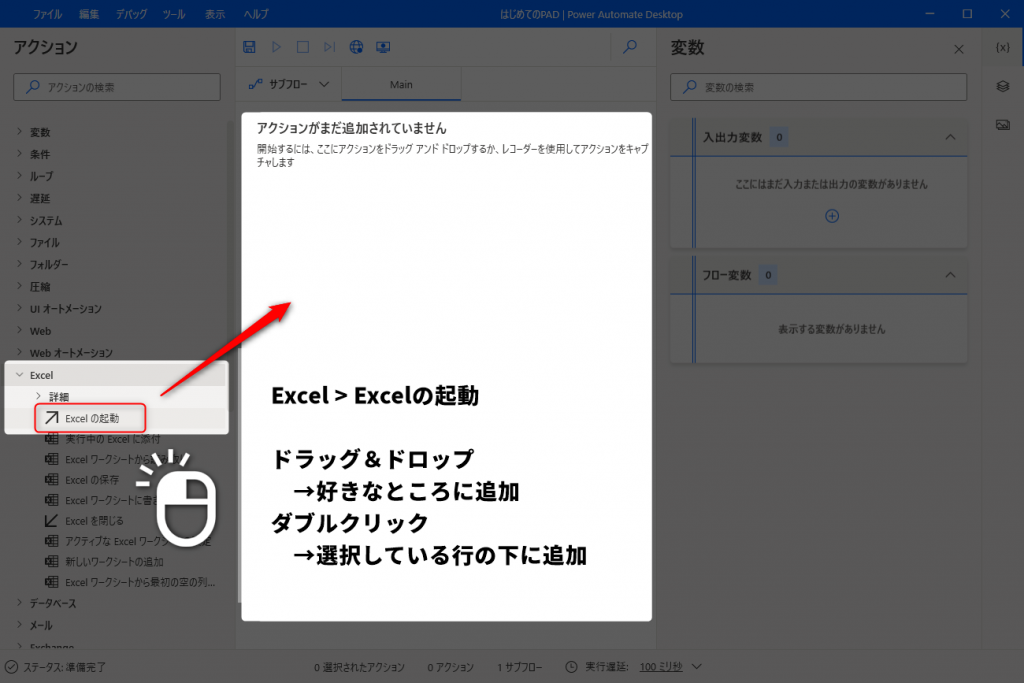The image size is (1024, 683).
Task: Open the サブフロー dropdown
Action: [x=289, y=84]
